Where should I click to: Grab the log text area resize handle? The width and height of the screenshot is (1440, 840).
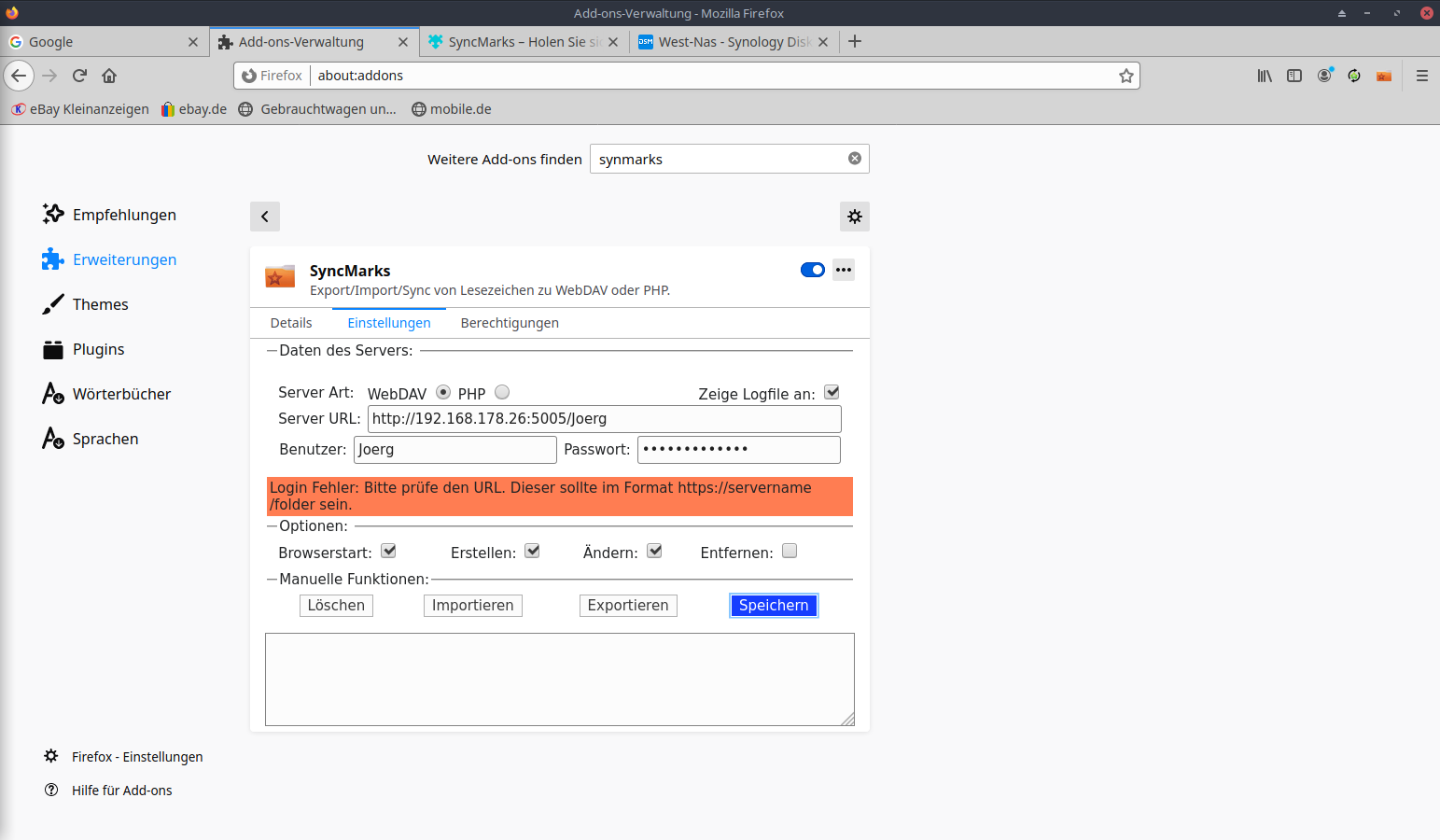pos(847,719)
